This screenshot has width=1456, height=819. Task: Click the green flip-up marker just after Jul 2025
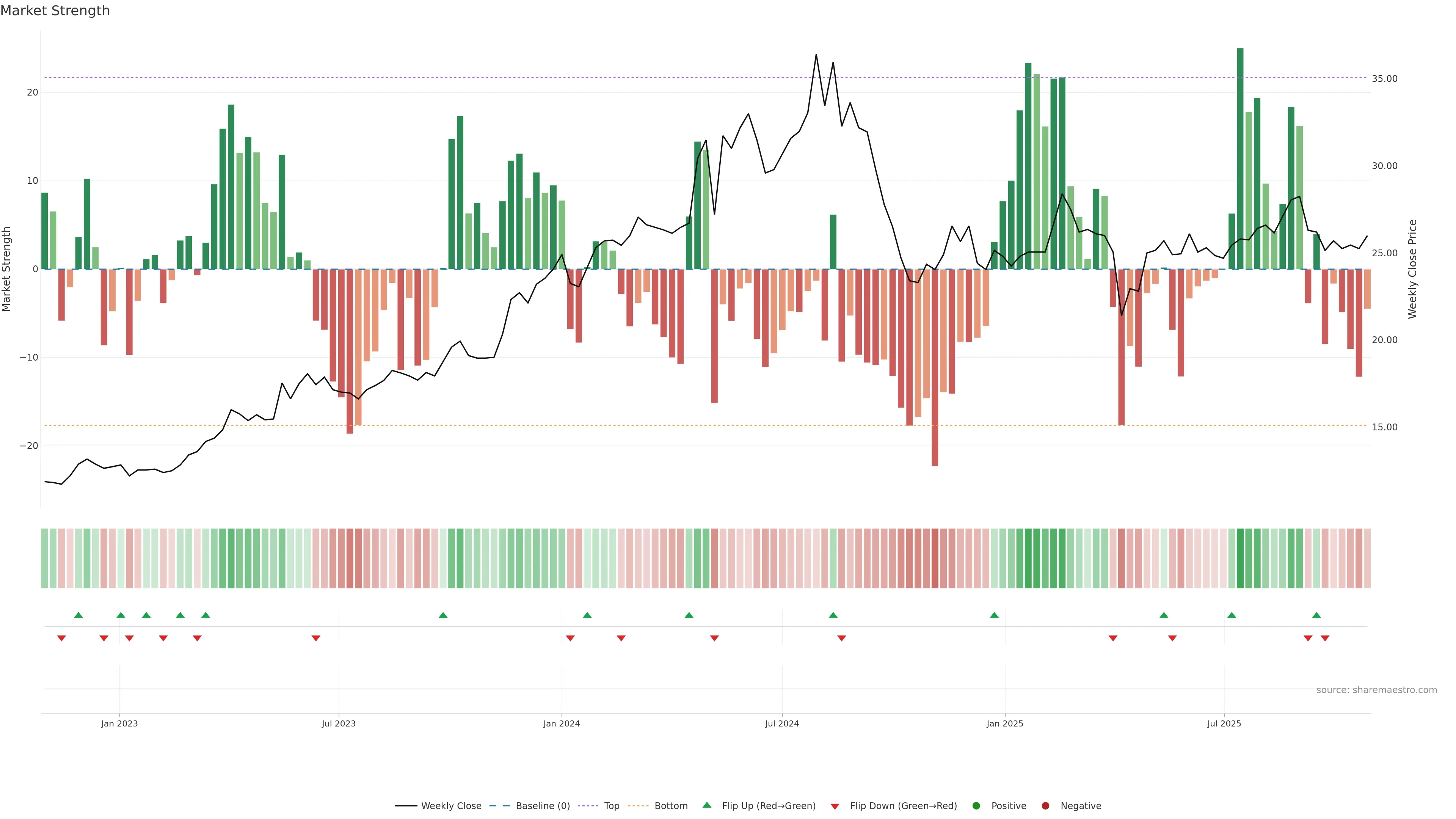[x=1232, y=615]
